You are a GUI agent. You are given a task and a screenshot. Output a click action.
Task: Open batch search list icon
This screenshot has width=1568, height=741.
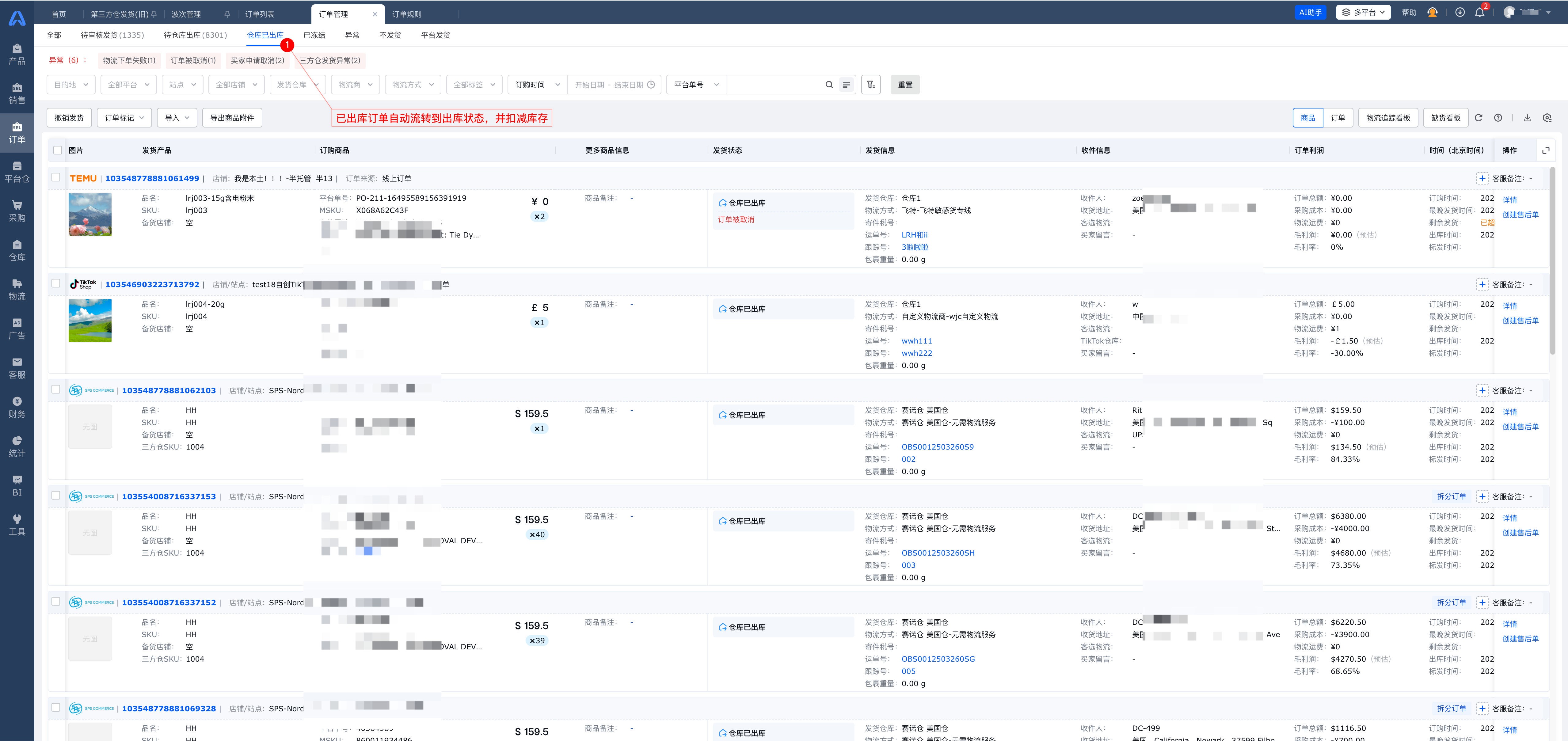pyautogui.click(x=846, y=85)
